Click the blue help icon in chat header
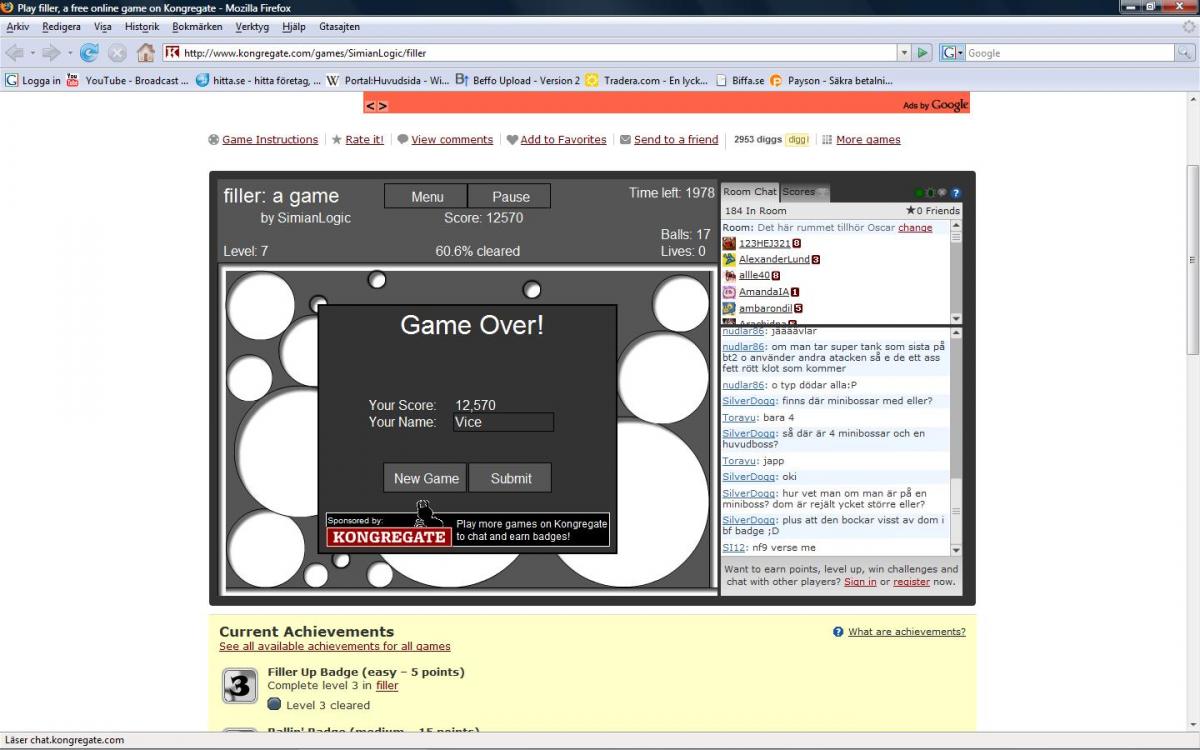The width and height of the screenshot is (1200, 750). 955,192
